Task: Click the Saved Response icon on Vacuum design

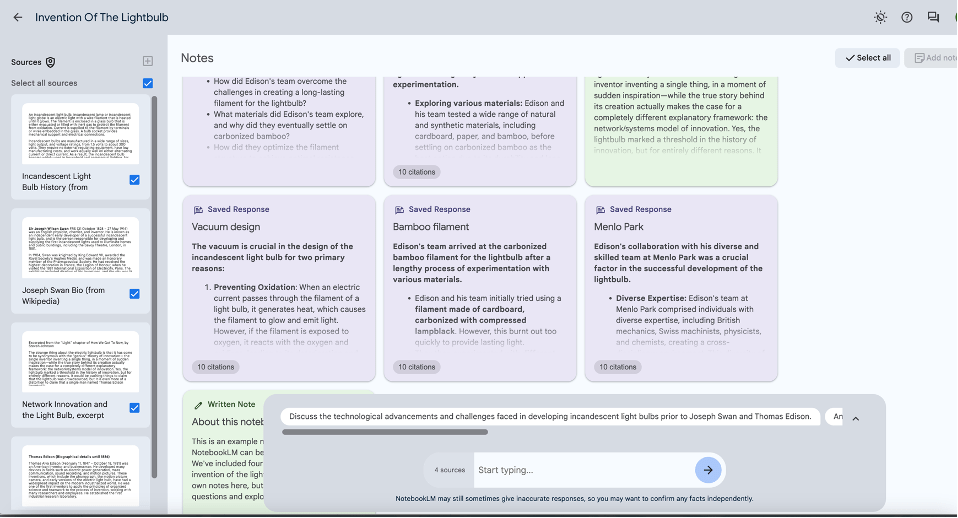Action: tap(198, 210)
